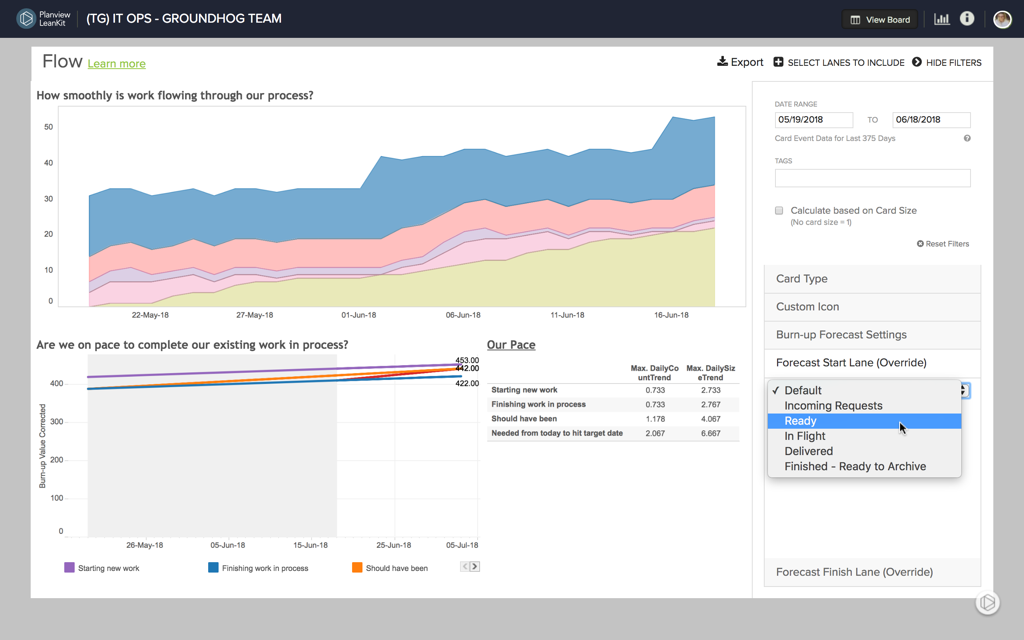
Task: Click the help icon beside Card Event Data
Action: 967,138
